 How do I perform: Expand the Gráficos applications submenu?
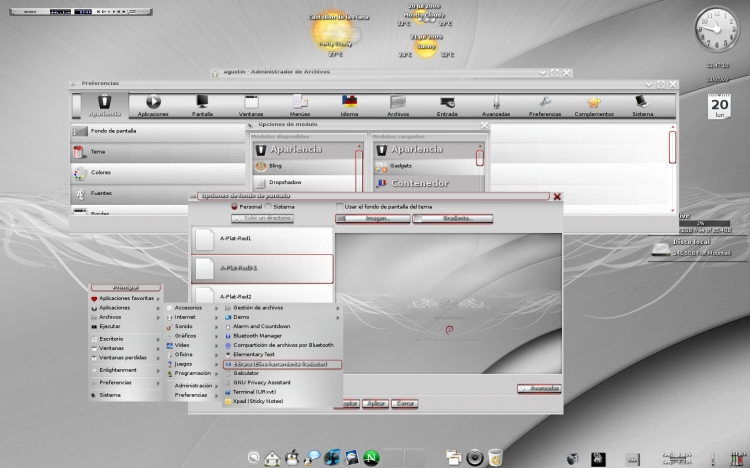click(192, 336)
